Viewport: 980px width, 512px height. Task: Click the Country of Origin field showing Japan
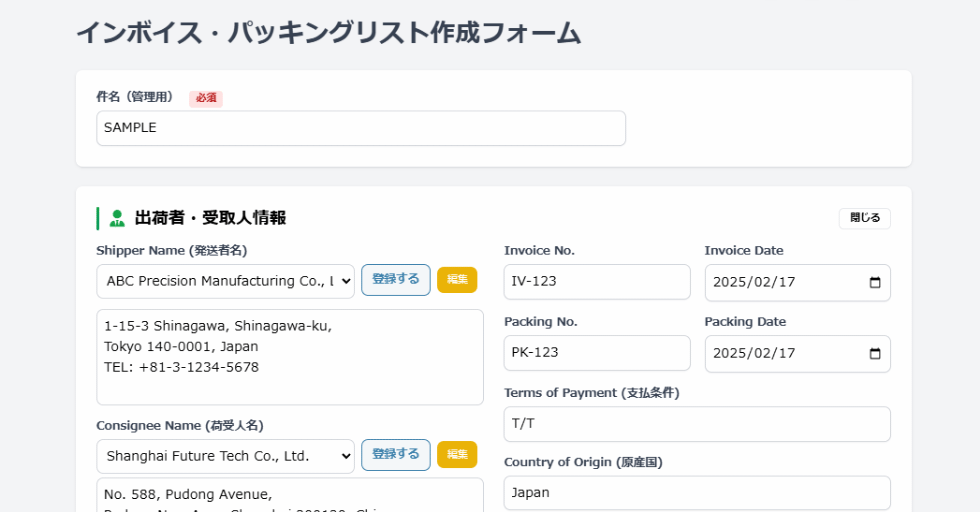[696, 493]
